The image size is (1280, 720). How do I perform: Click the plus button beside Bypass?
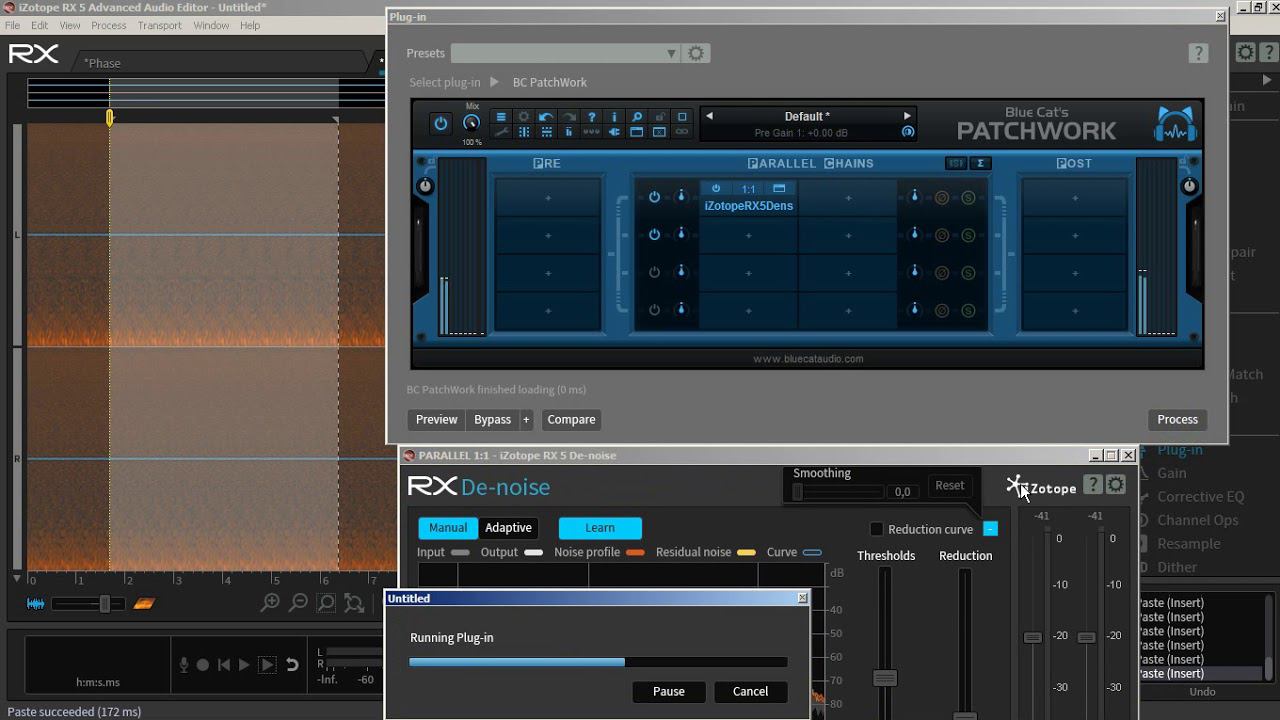pos(526,419)
